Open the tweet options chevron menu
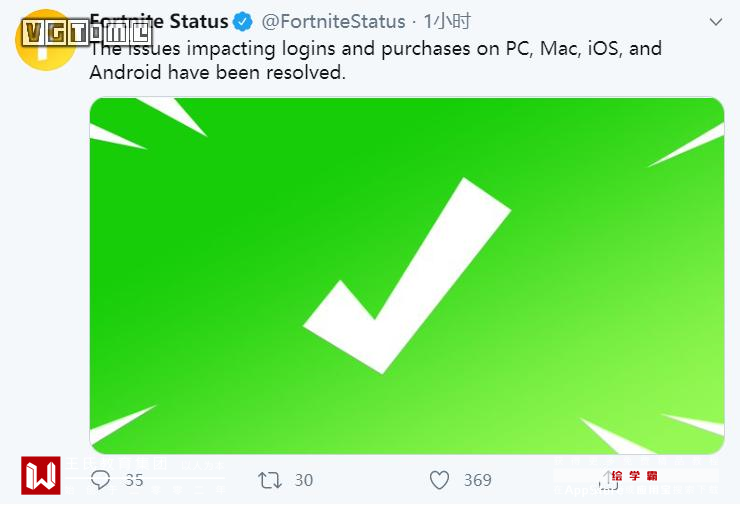This screenshot has height=510, width=740. (x=715, y=21)
